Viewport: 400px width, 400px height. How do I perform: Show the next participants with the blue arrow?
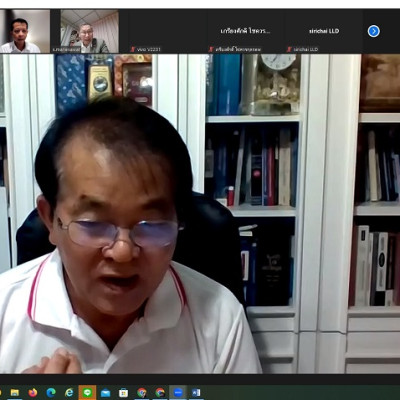(x=373, y=31)
